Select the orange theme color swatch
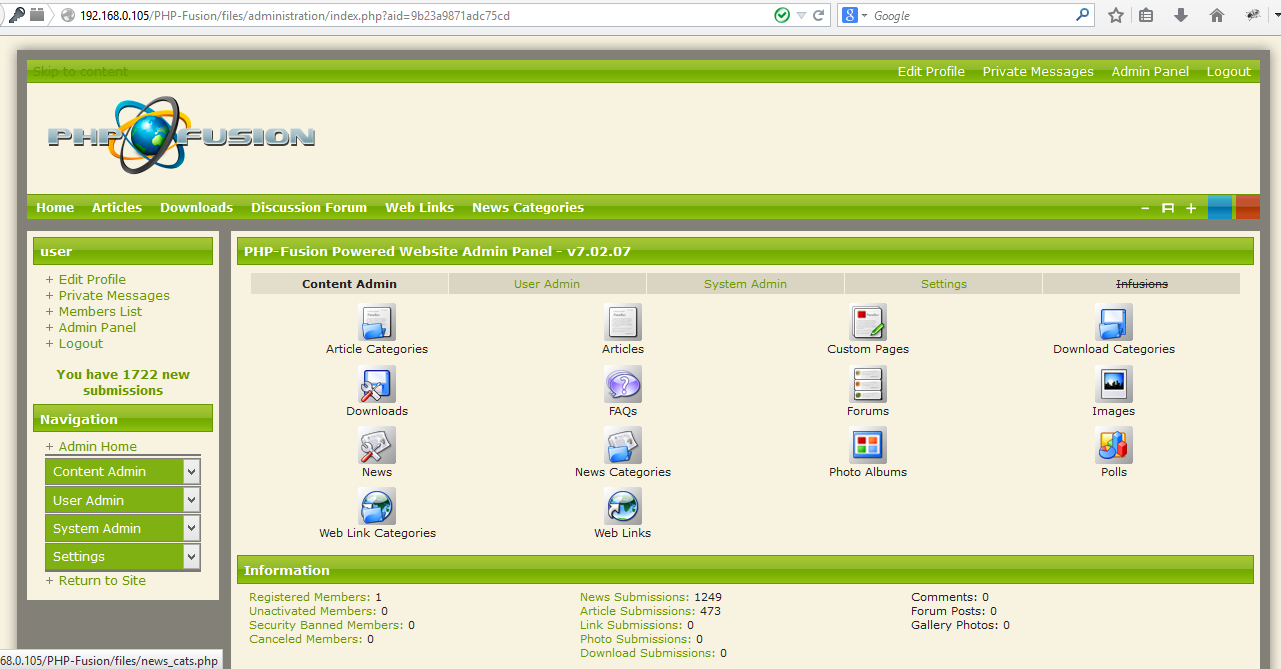Image resolution: width=1281 pixels, height=669 pixels. 1247,207
